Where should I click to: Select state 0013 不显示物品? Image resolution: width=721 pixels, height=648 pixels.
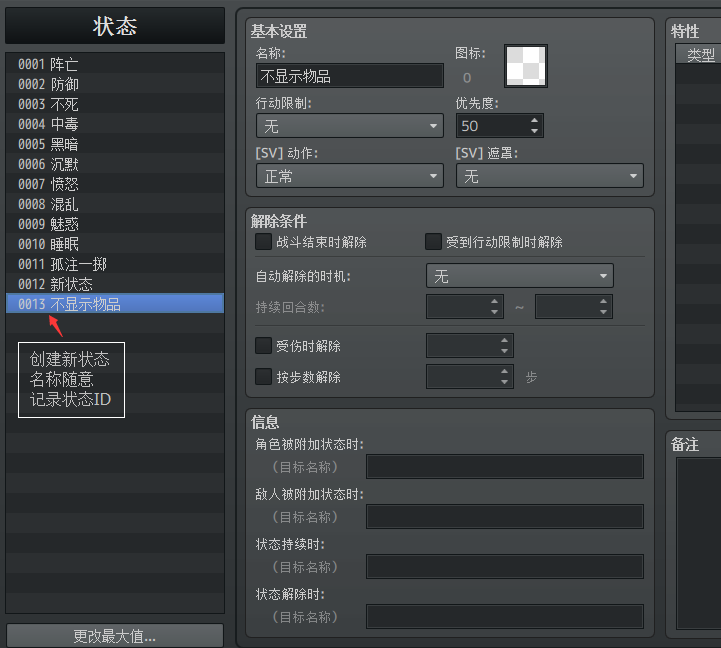[115, 304]
